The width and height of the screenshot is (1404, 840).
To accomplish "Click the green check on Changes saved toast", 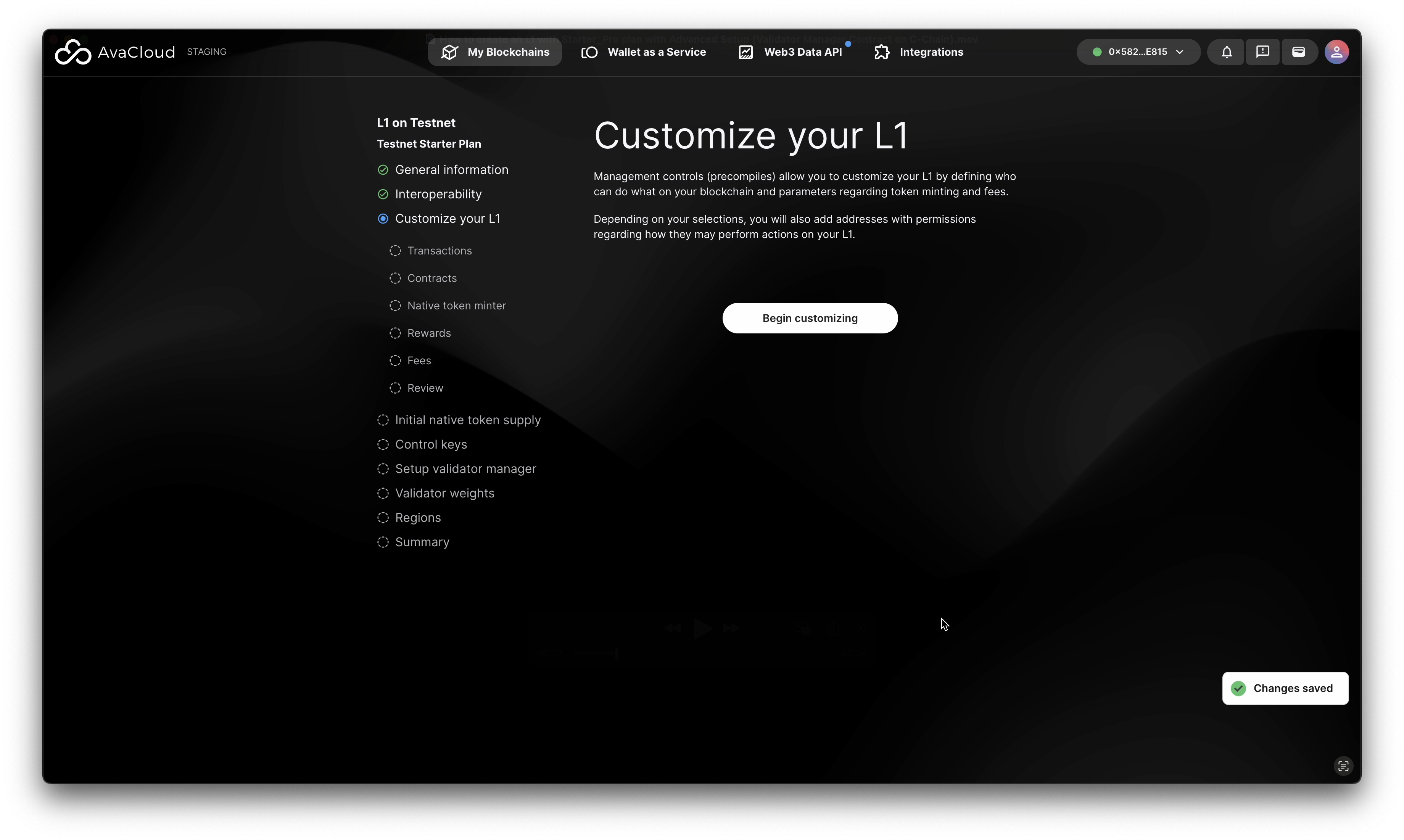I will (1239, 688).
